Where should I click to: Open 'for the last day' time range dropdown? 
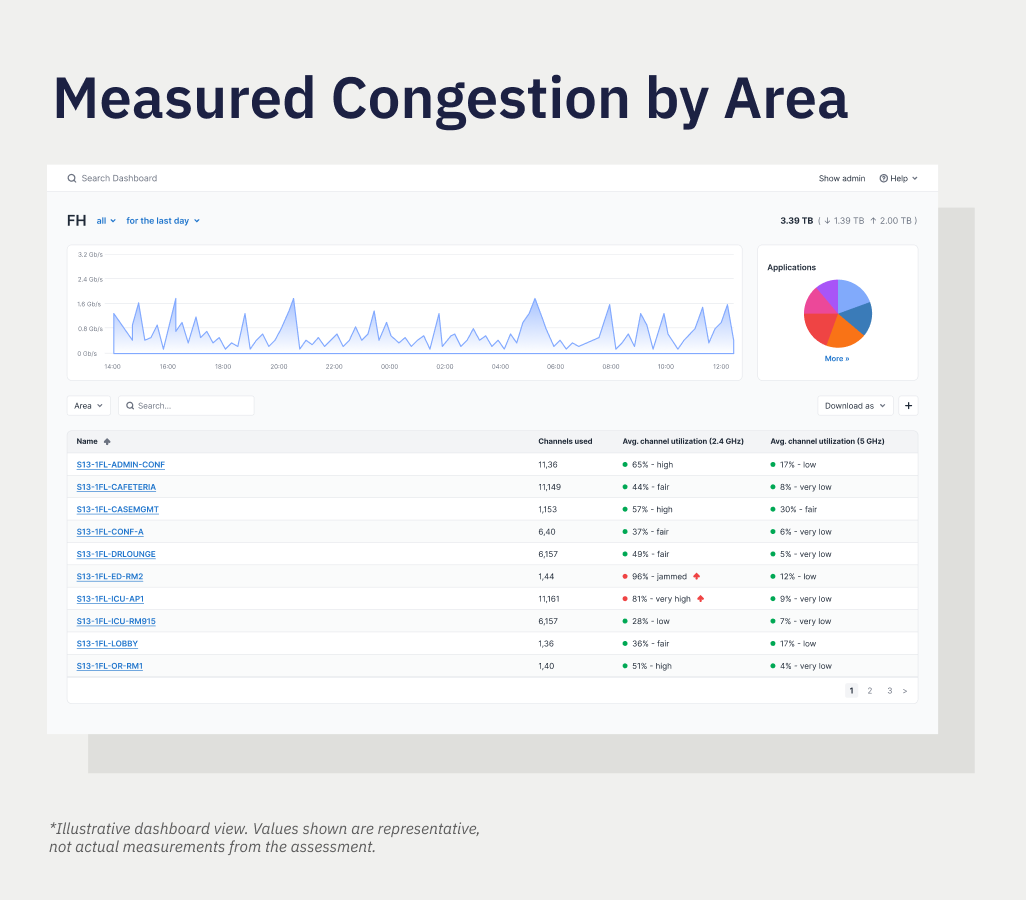click(163, 221)
